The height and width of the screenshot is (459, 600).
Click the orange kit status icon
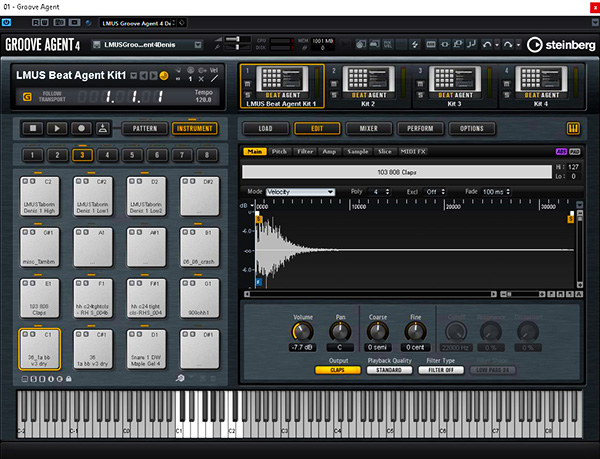click(164, 76)
